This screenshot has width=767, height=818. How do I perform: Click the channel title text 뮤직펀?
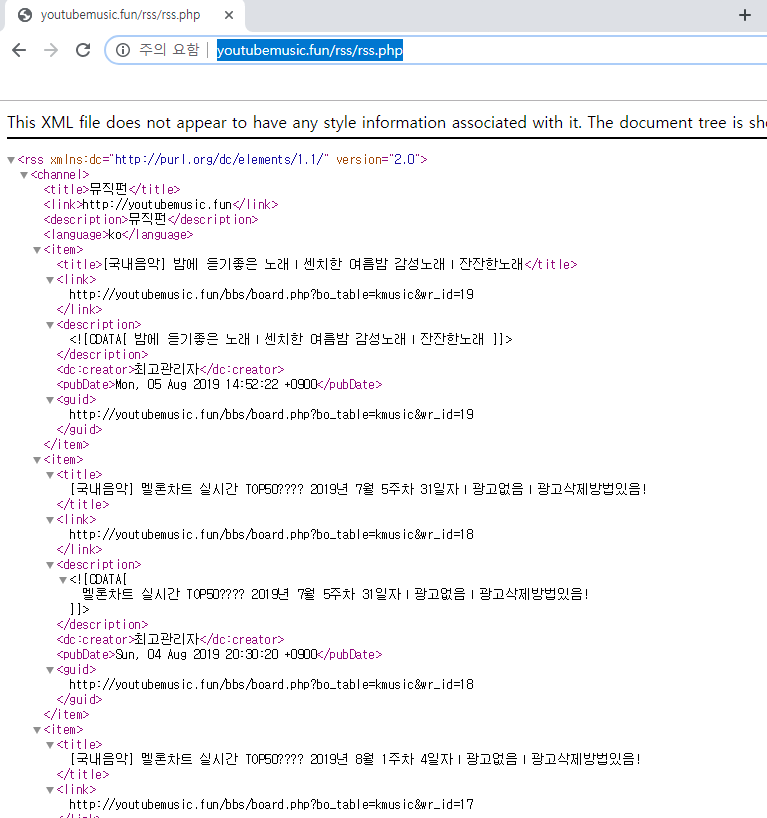pyautogui.click(x=109, y=189)
